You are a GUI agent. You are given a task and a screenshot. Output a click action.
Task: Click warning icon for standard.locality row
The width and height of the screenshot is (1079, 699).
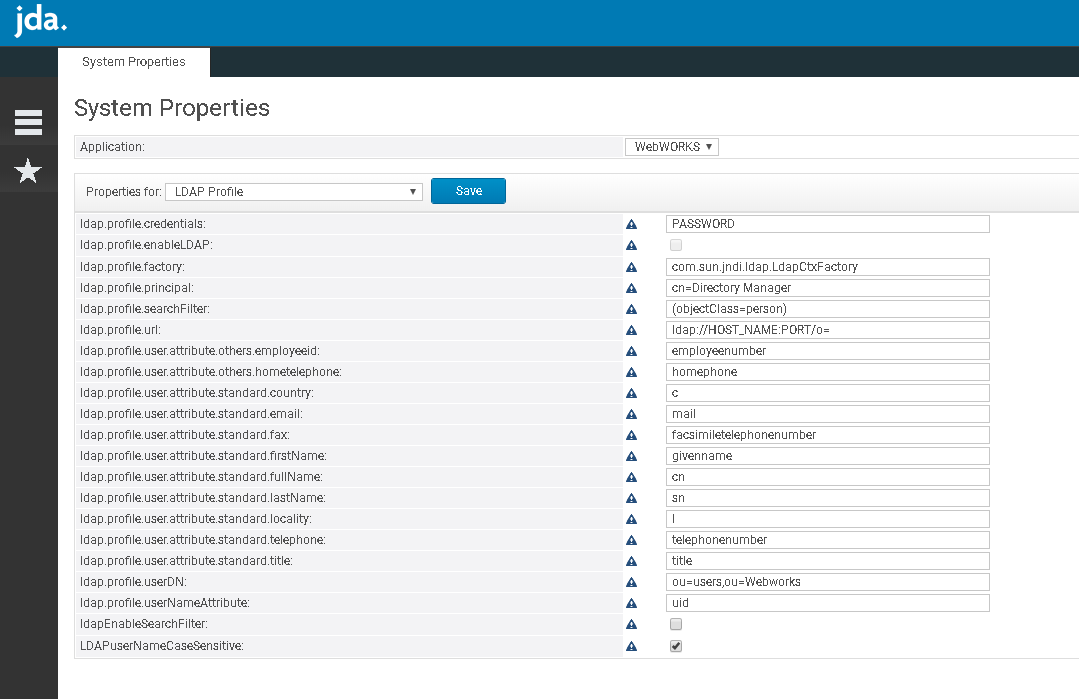(x=631, y=519)
